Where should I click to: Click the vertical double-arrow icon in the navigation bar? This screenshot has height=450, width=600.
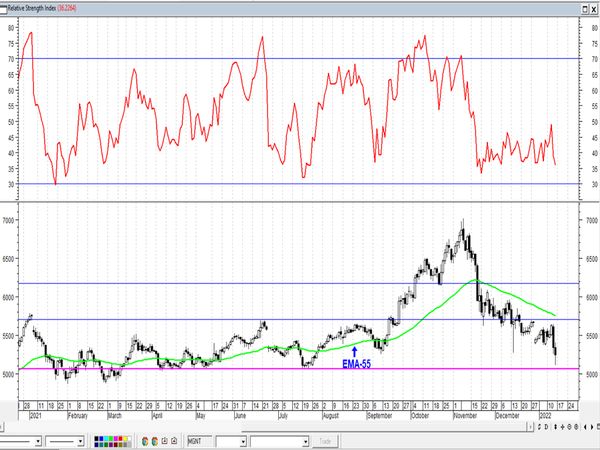[556, 427]
